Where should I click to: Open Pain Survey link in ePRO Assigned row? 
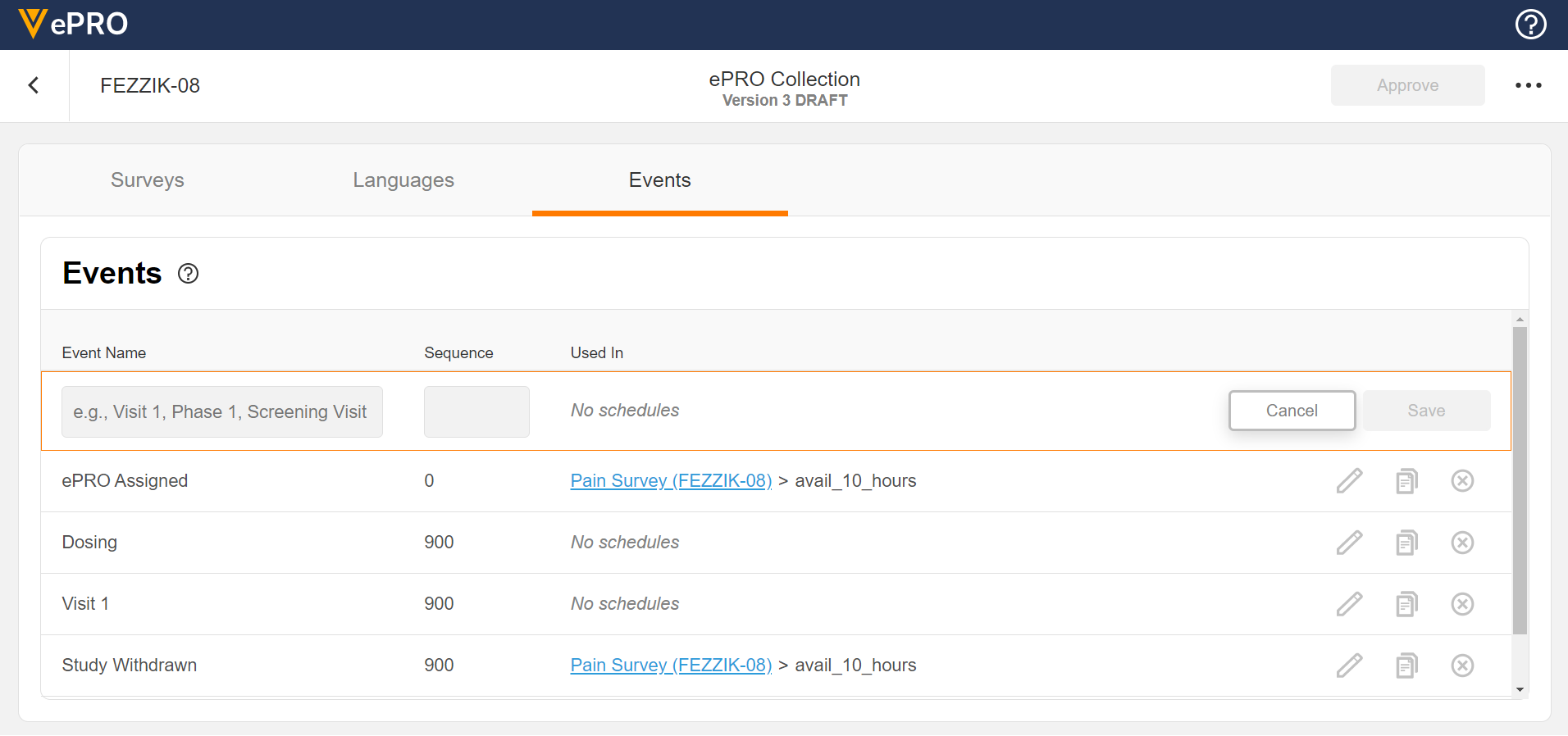point(671,481)
